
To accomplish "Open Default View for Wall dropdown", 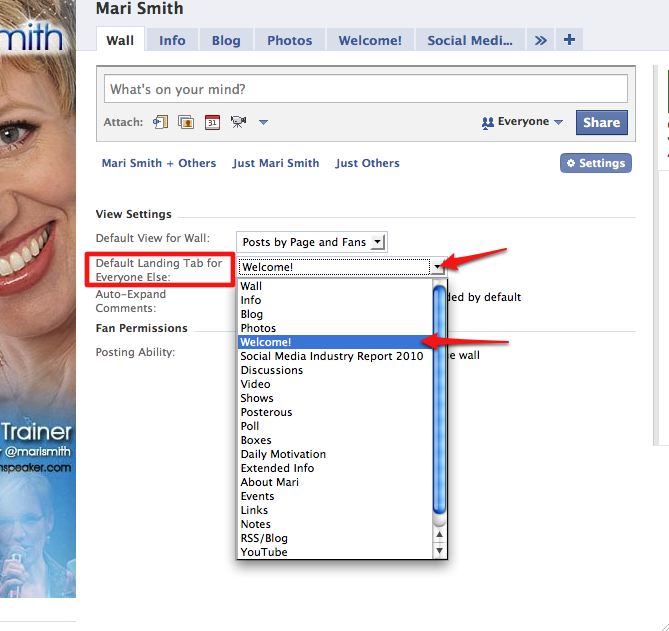I will coord(311,242).
